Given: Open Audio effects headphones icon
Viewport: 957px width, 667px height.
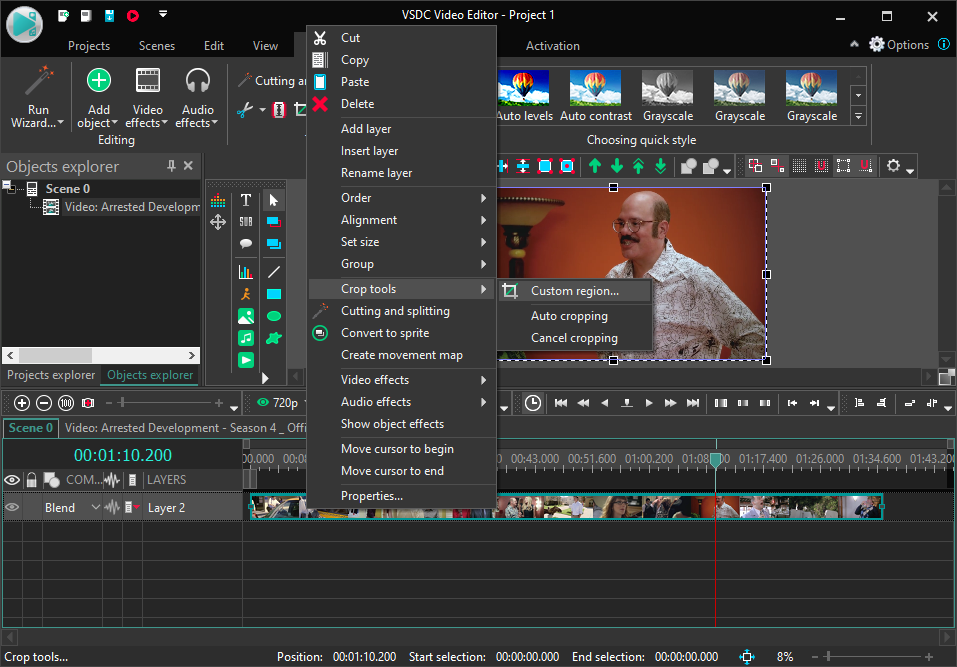Looking at the screenshot, I should point(198,81).
